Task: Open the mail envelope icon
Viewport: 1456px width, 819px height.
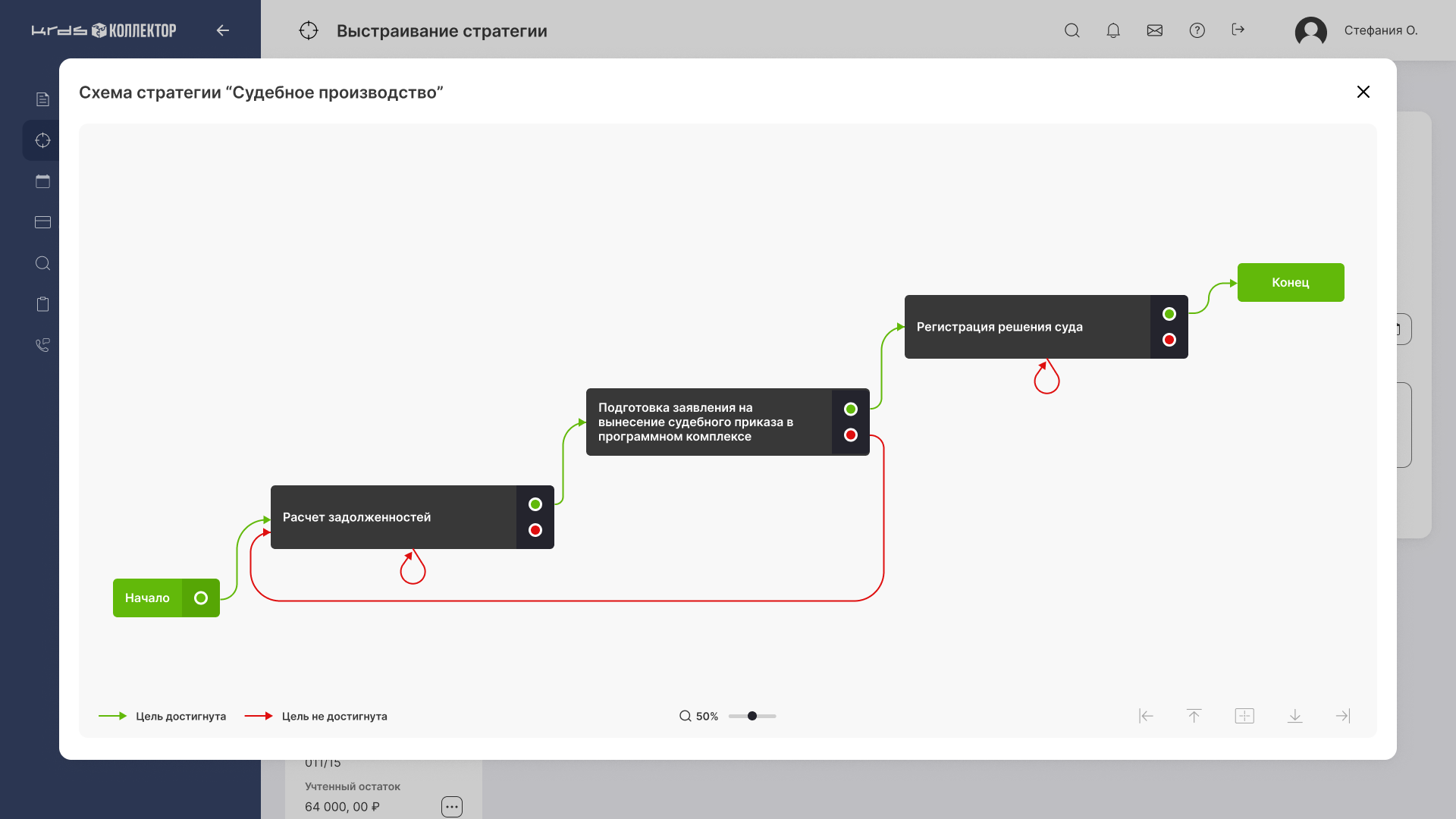Action: click(1155, 30)
